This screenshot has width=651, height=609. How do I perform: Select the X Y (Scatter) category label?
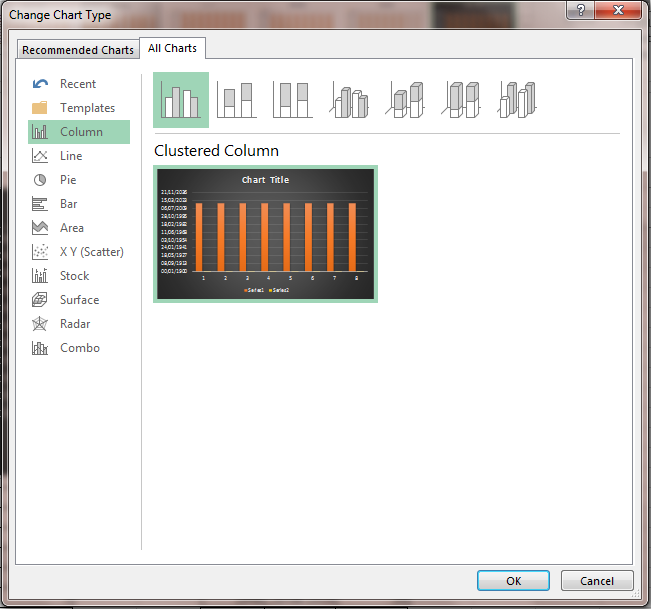click(92, 252)
